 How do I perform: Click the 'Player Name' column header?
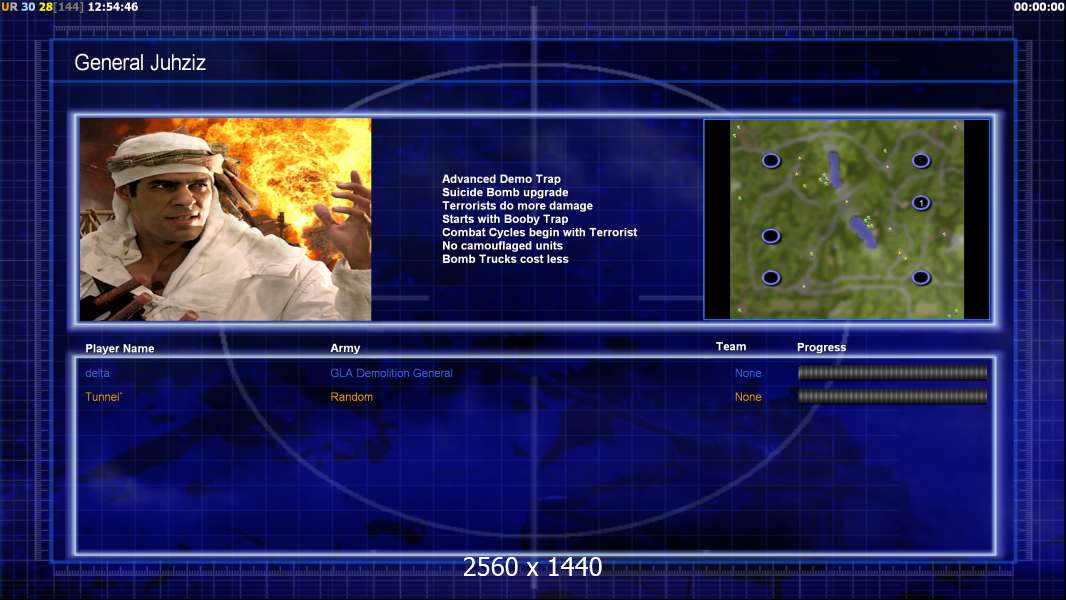120,348
